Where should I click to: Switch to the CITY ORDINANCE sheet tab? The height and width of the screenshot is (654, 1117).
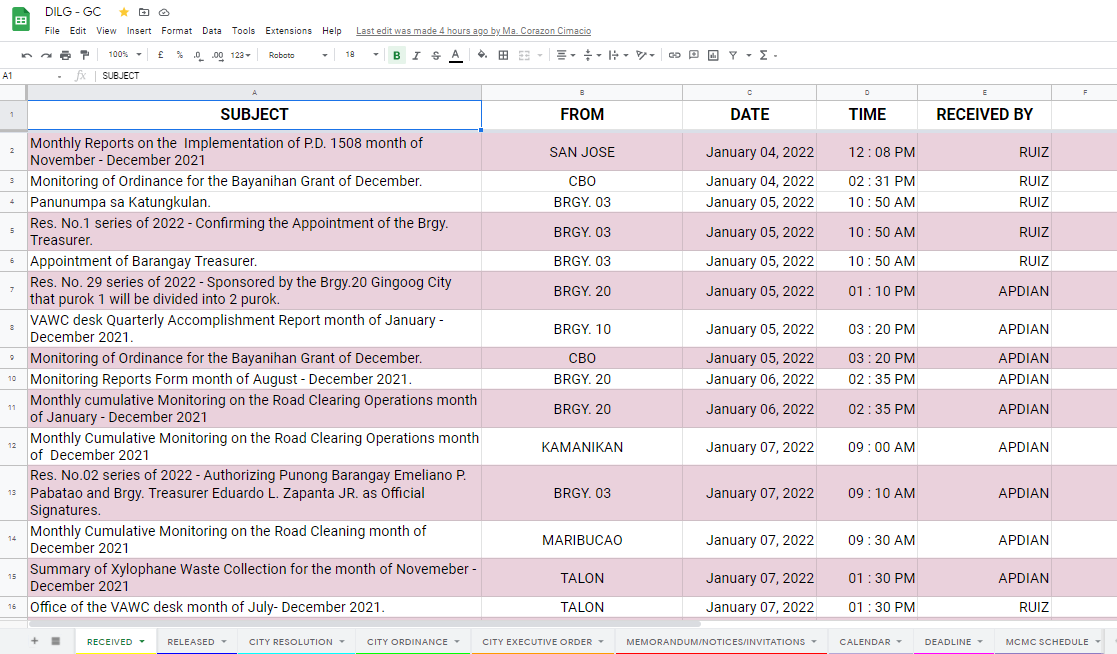(407, 642)
